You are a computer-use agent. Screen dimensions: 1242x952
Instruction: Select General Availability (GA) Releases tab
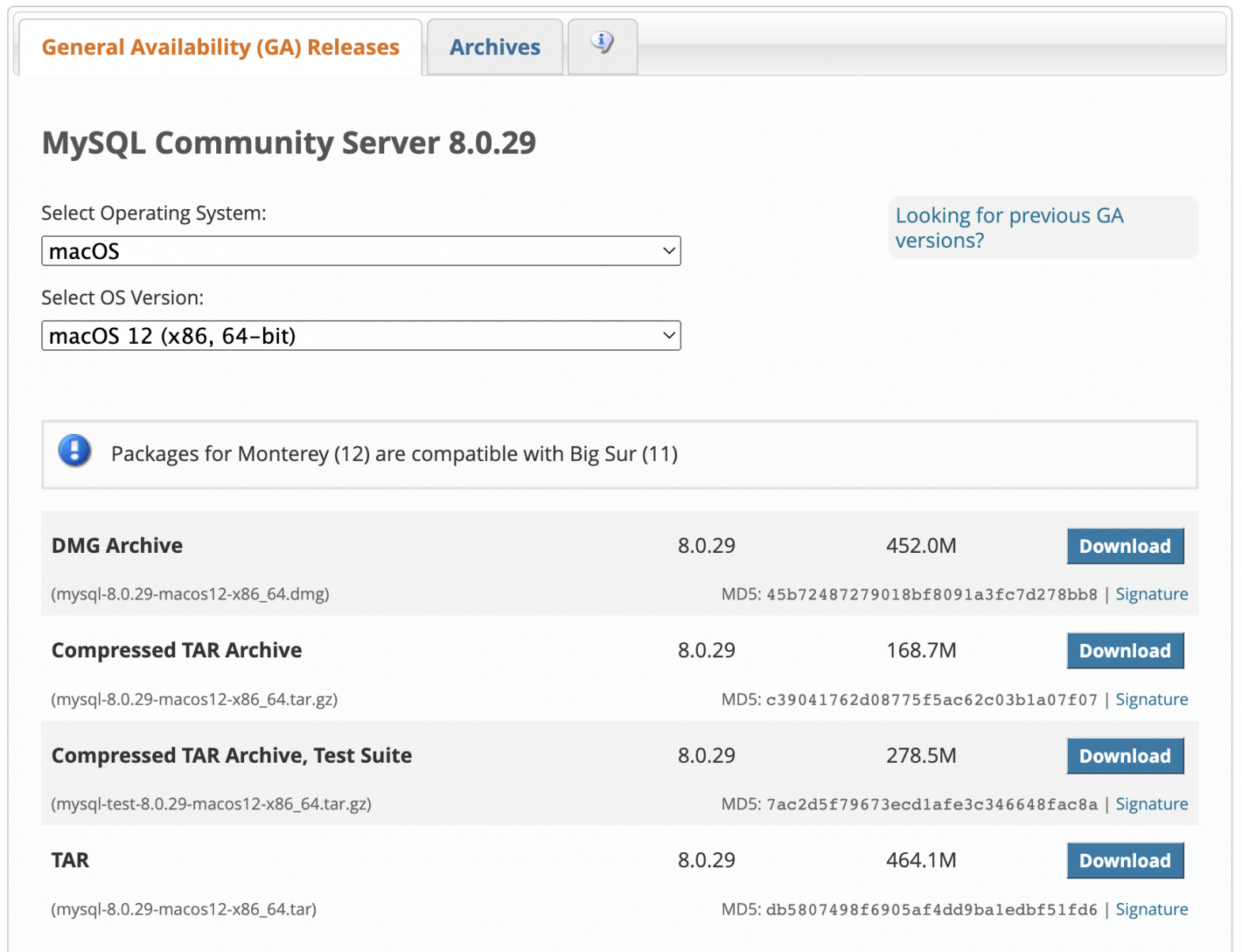(x=220, y=48)
